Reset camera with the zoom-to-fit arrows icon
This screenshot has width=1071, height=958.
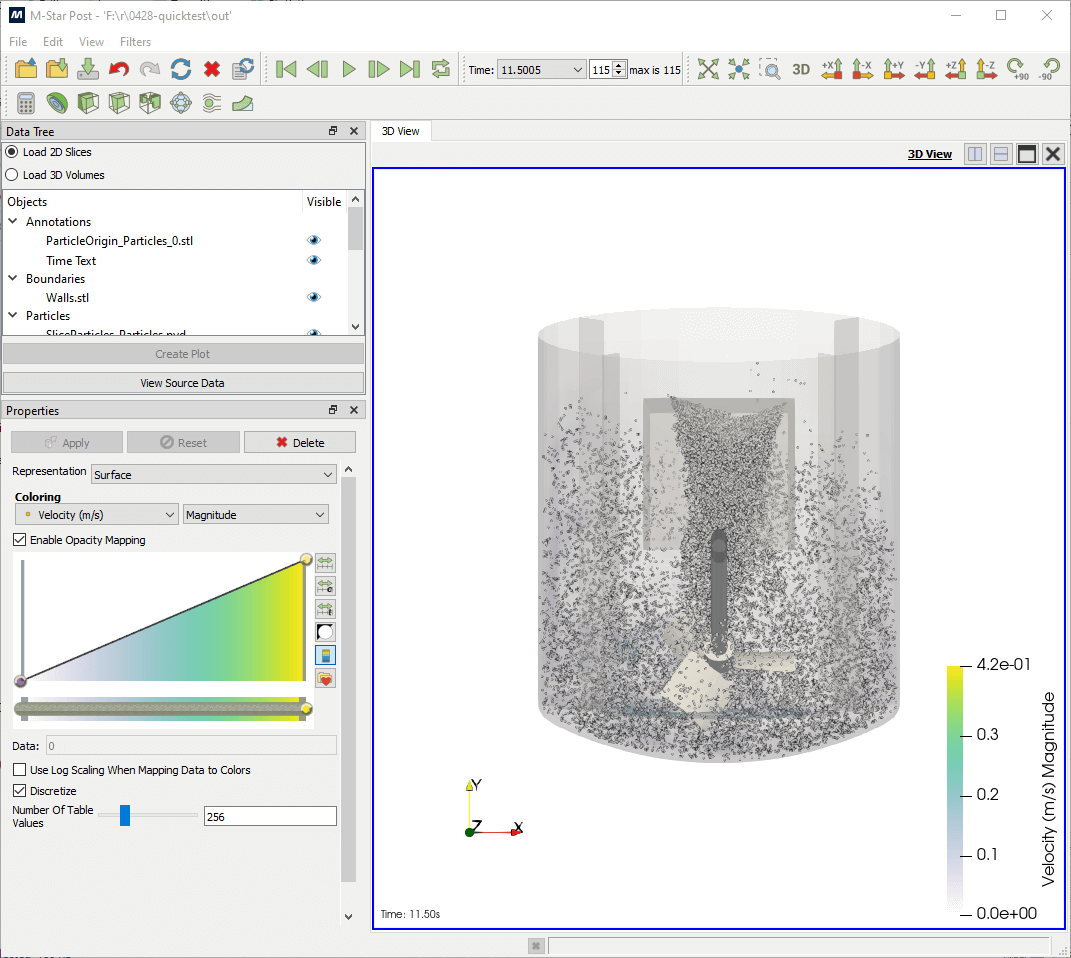(708, 69)
